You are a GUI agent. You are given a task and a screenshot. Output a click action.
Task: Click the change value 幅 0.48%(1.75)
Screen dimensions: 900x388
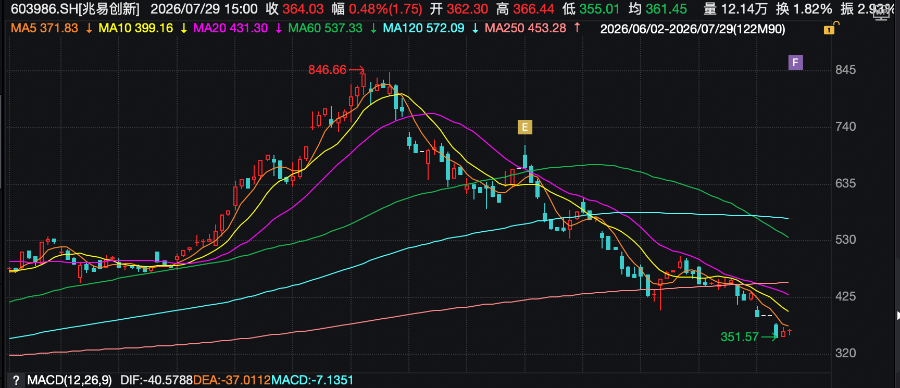click(x=377, y=9)
